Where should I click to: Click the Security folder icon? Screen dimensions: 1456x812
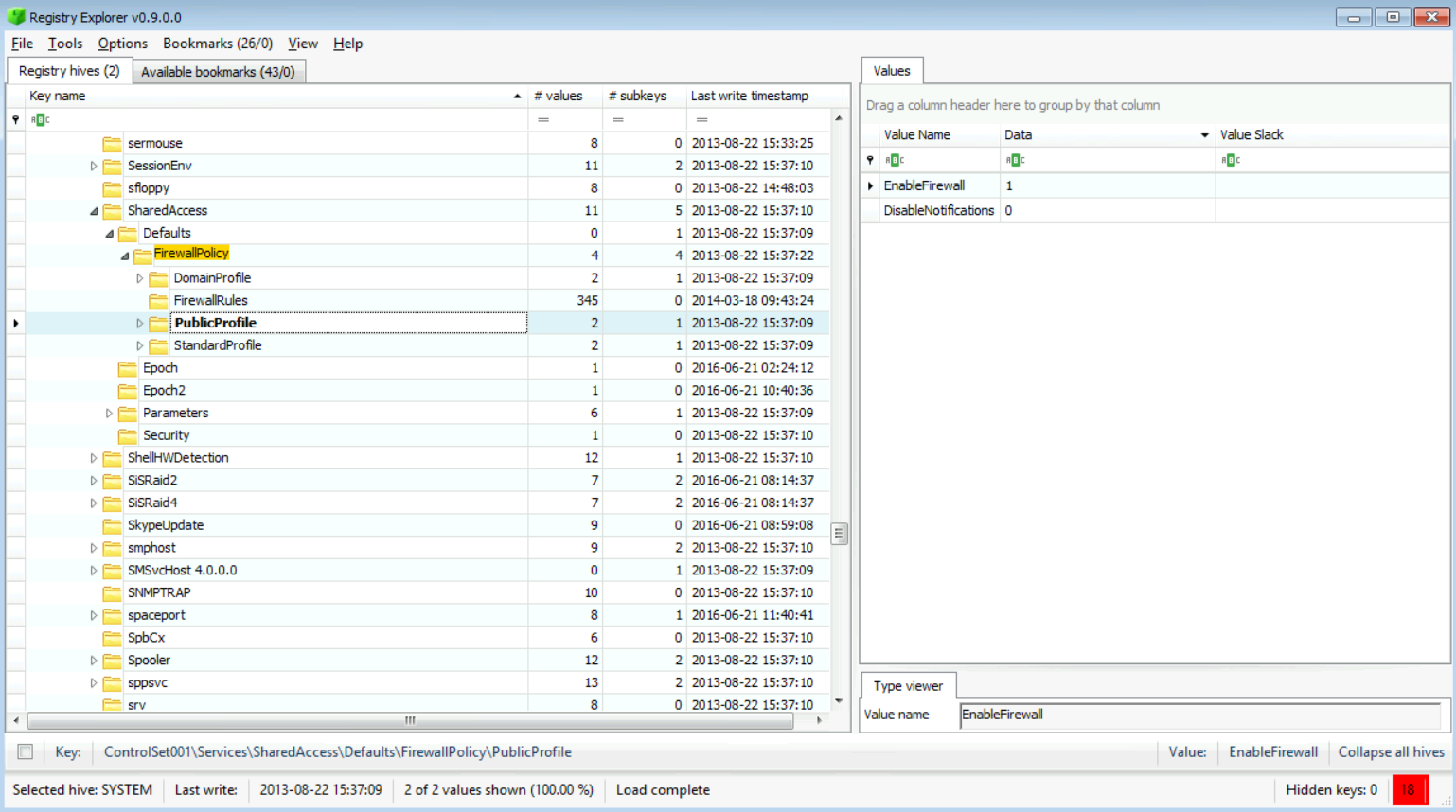(x=127, y=435)
